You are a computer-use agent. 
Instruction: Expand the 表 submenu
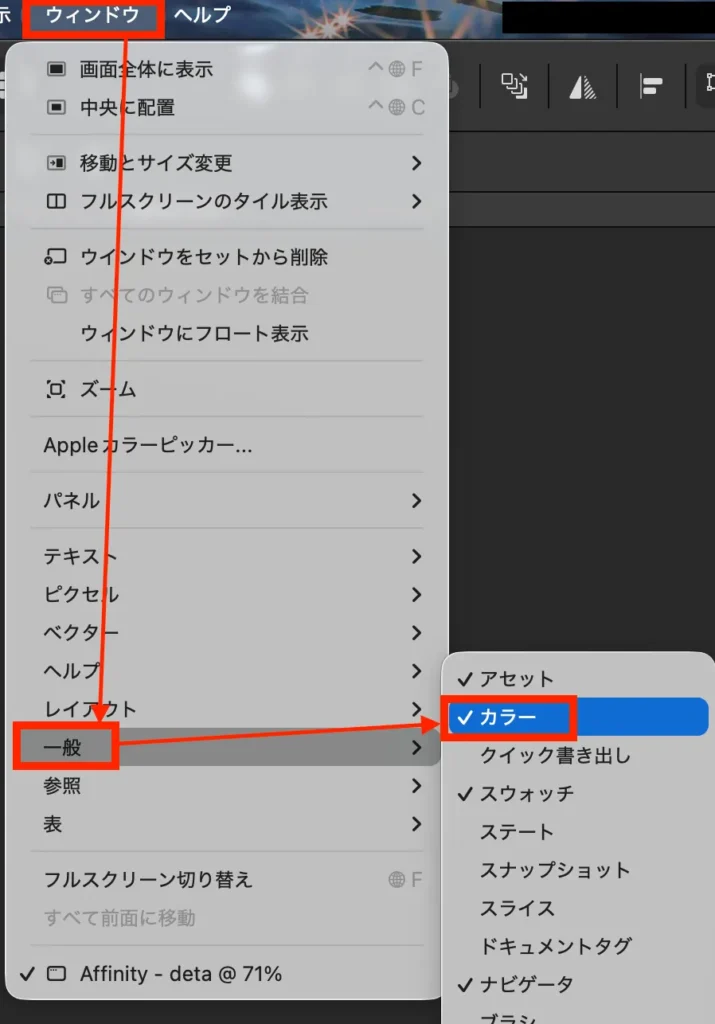pyautogui.click(x=227, y=824)
